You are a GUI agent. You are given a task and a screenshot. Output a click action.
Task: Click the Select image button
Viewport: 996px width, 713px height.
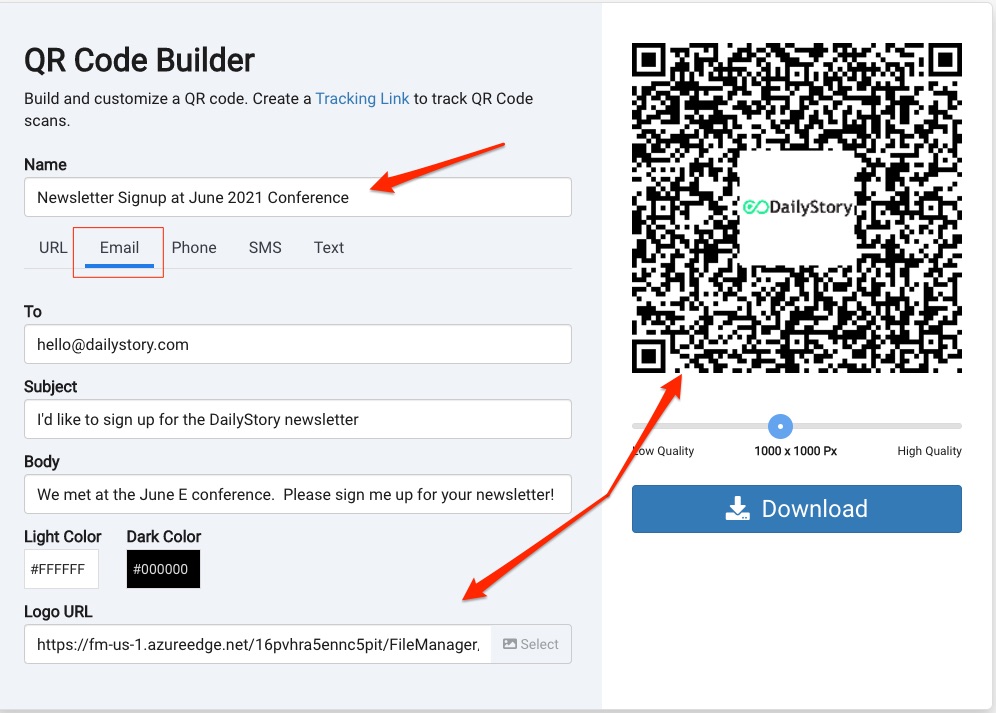pyautogui.click(x=531, y=644)
